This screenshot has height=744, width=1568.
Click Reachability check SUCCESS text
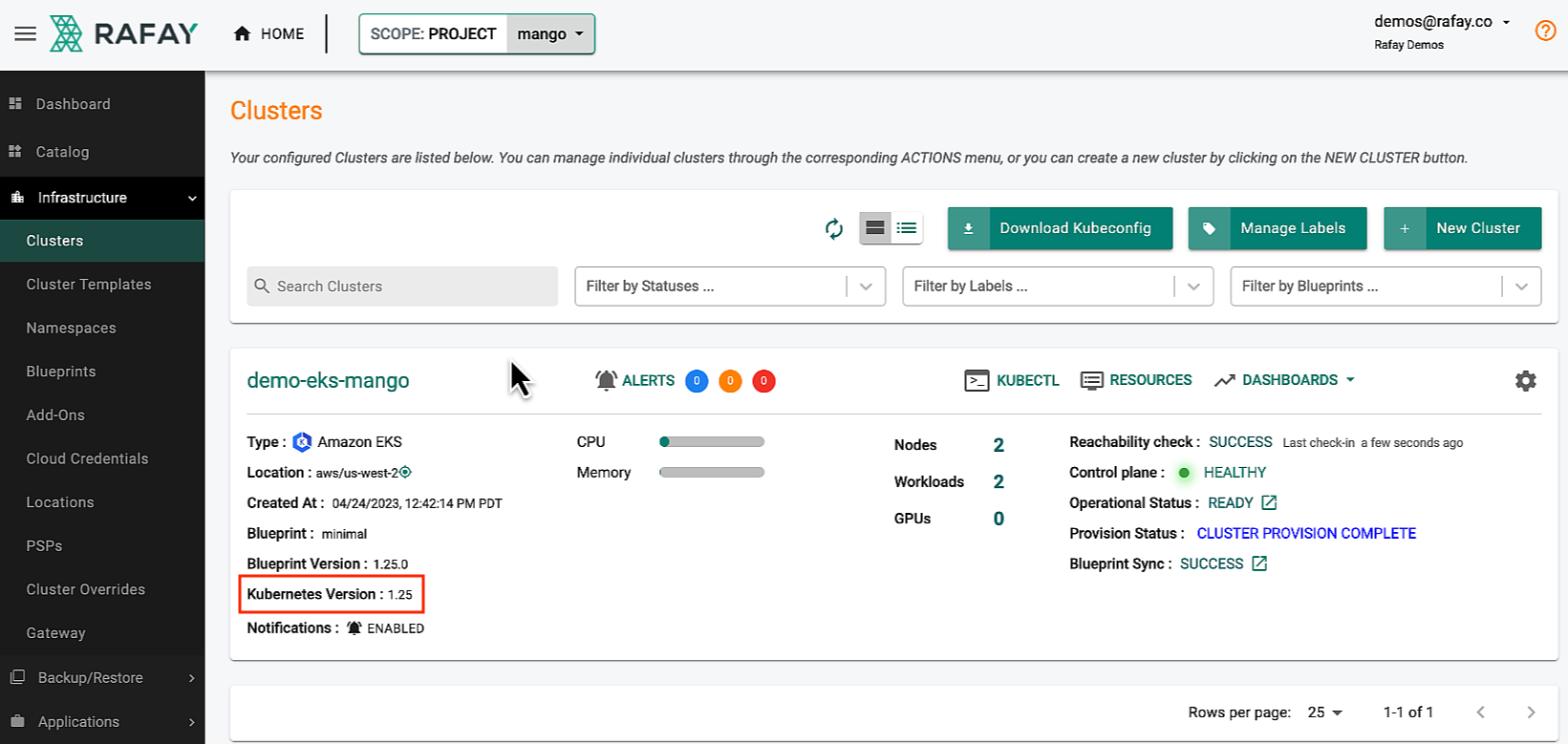pyautogui.click(x=1240, y=442)
